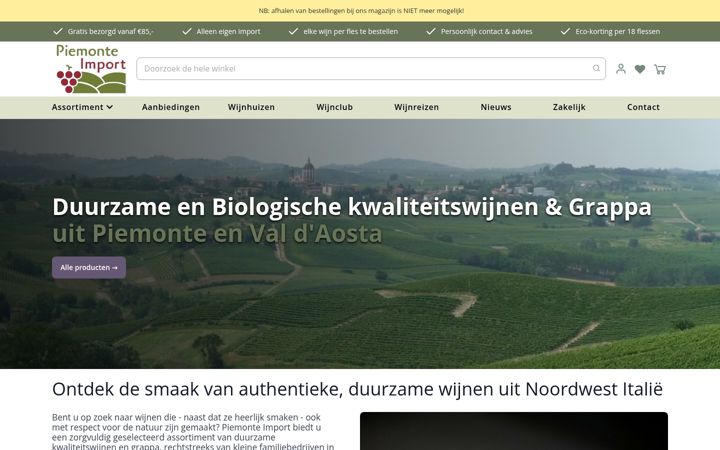Open the wishlist heart icon
Image resolution: width=720 pixels, height=450 pixels.
point(640,69)
